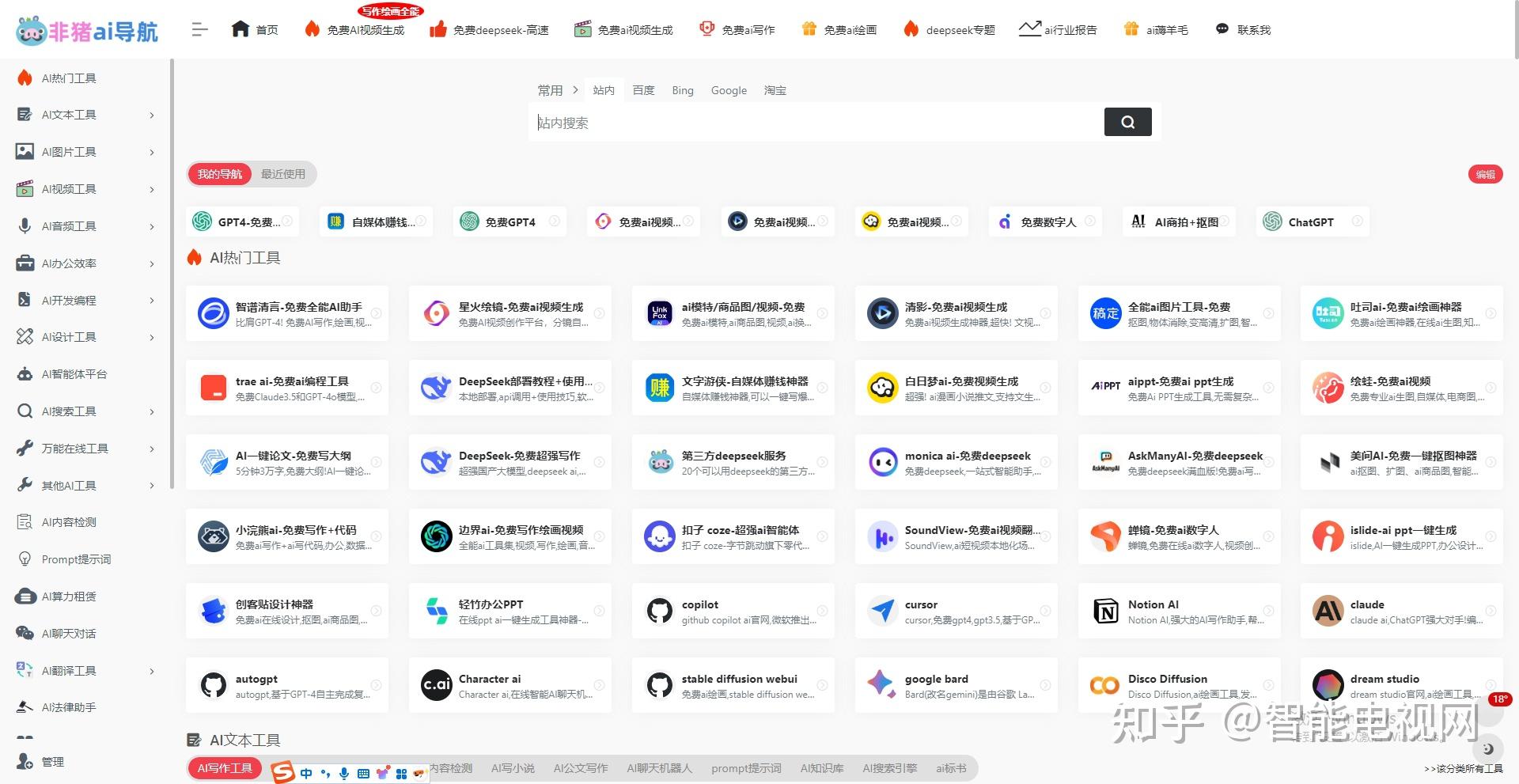The image size is (1519, 784).
Task: Click the home house icon in navbar
Action: (x=241, y=29)
